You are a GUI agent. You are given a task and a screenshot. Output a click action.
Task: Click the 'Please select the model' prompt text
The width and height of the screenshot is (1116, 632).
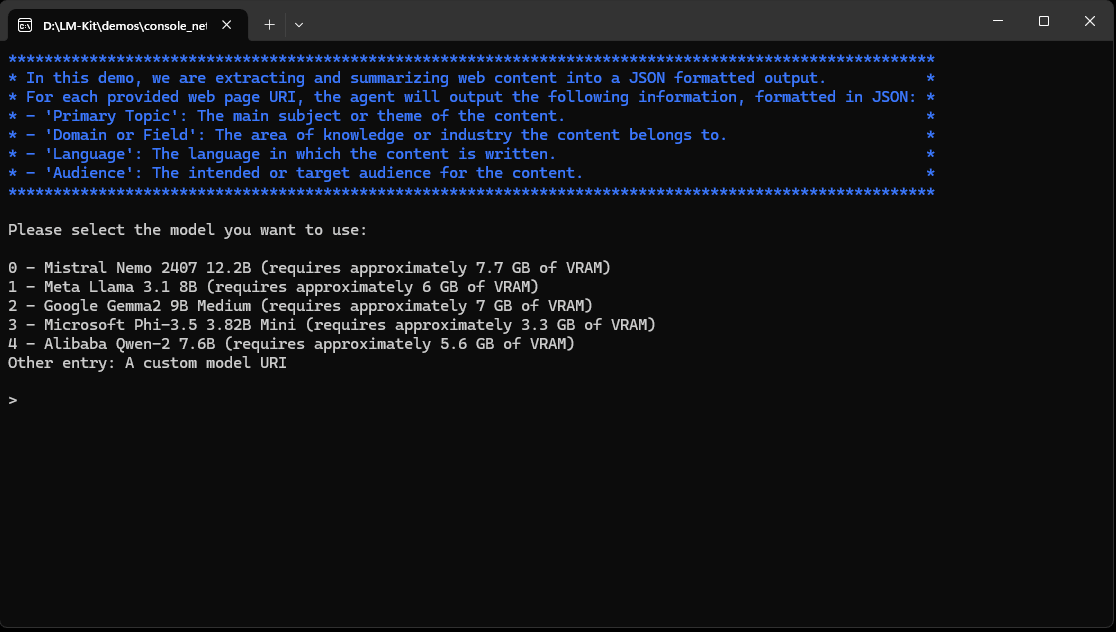point(188,230)
